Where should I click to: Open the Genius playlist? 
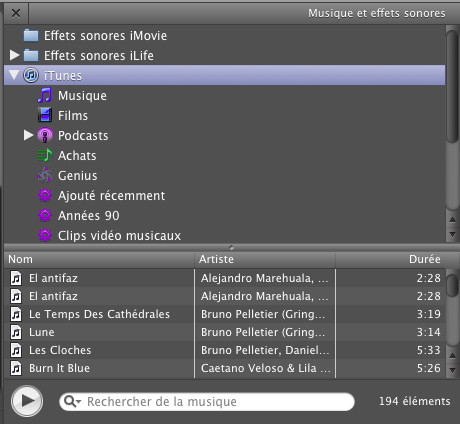click(224, 175)
